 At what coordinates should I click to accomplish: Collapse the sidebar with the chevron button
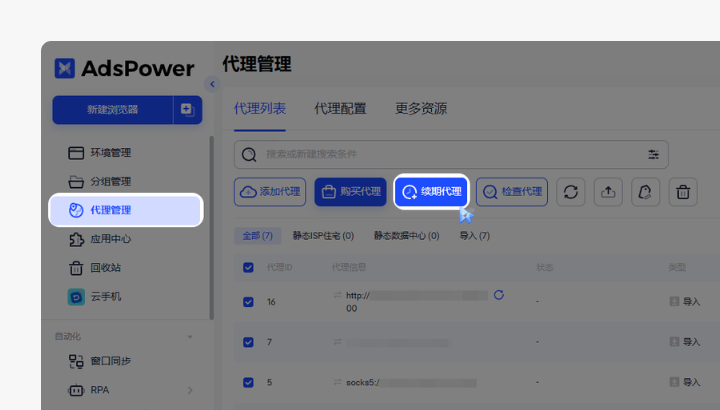(212, 84)
